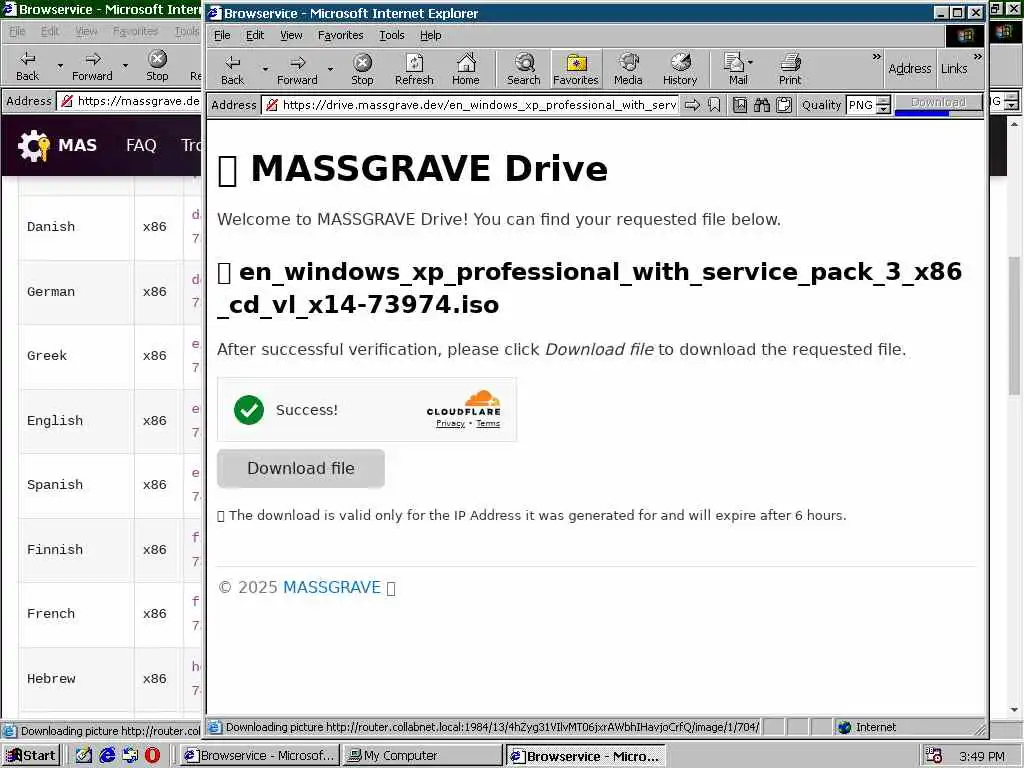
Task: Open the File menu in the front window
Action: click(x=222, y=35)
